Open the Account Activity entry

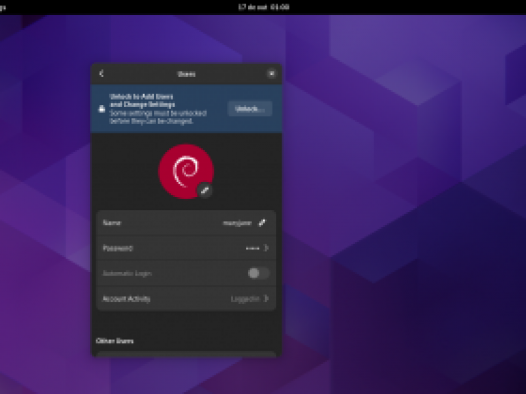(186, 298)
